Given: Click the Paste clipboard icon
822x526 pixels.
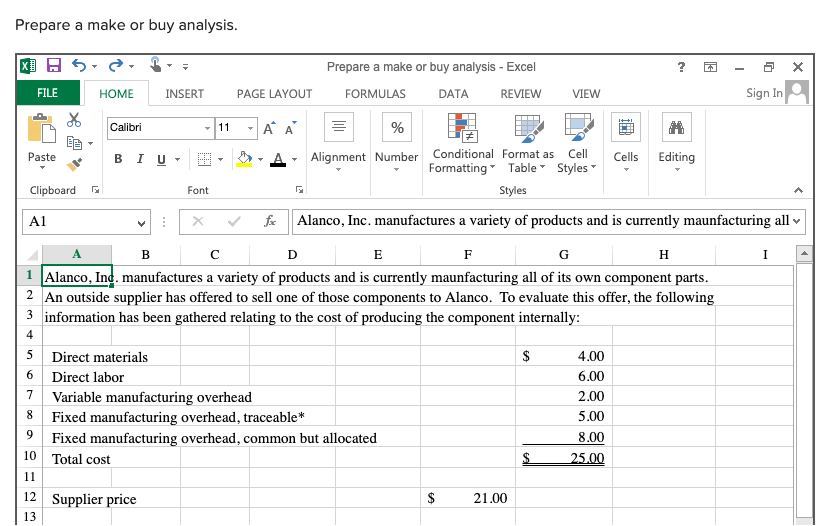Looking at the screenshot, I should [41, 128].
